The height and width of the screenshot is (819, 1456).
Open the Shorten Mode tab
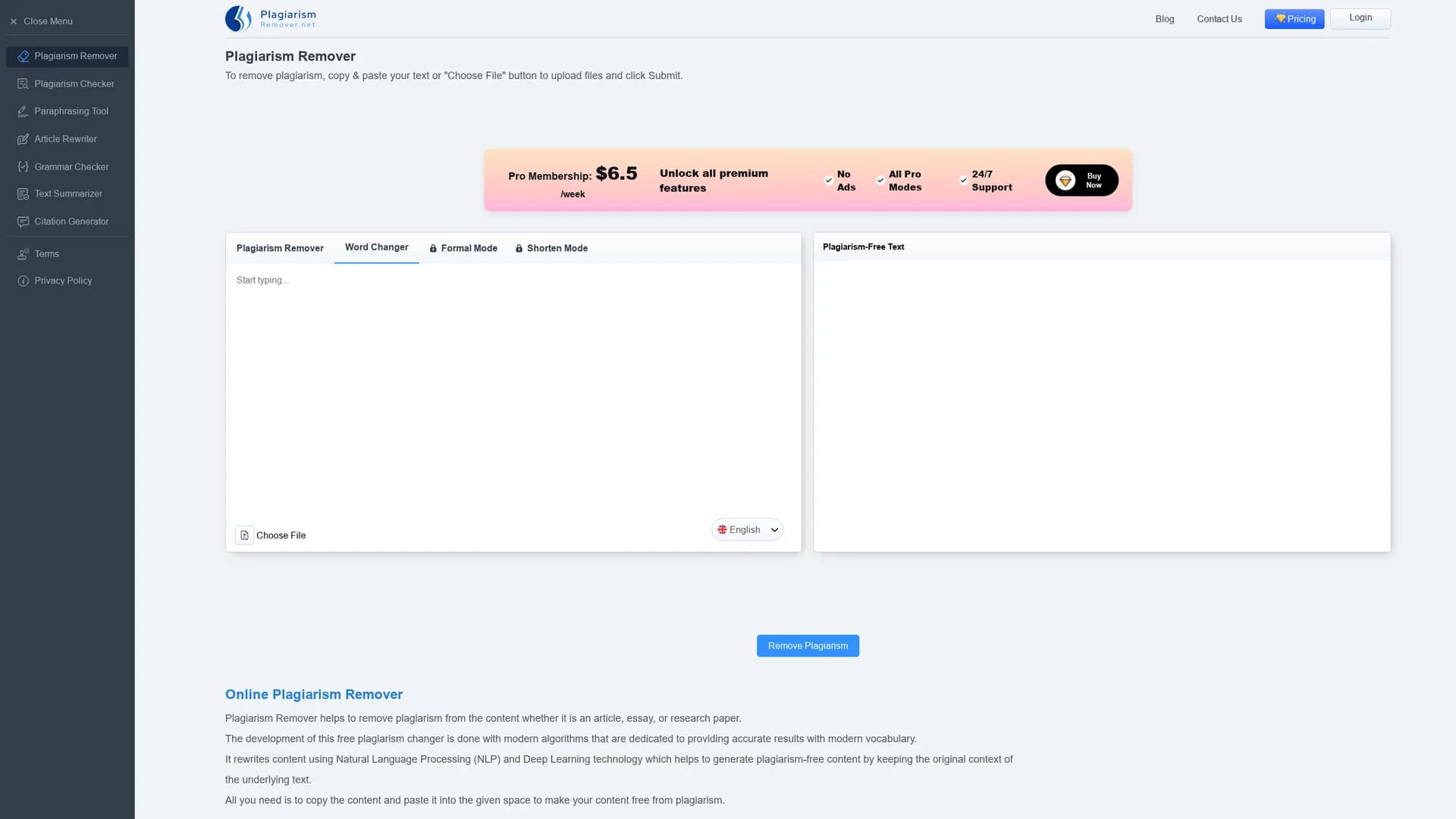tap(551, 249)
